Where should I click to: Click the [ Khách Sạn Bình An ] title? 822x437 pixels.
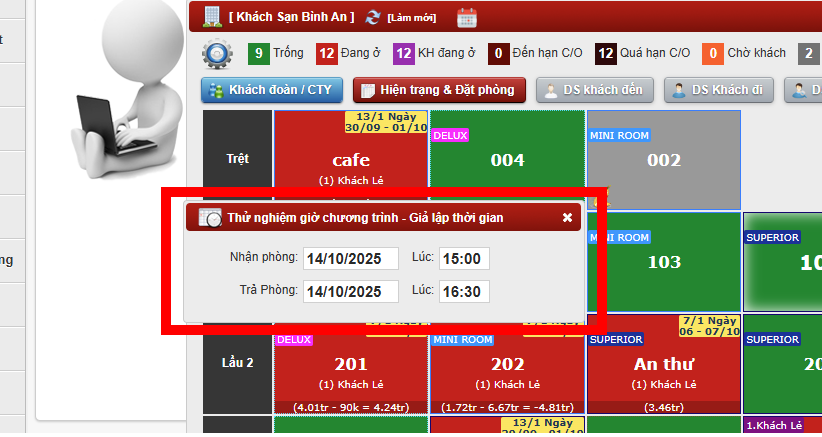tap(291, 17)
